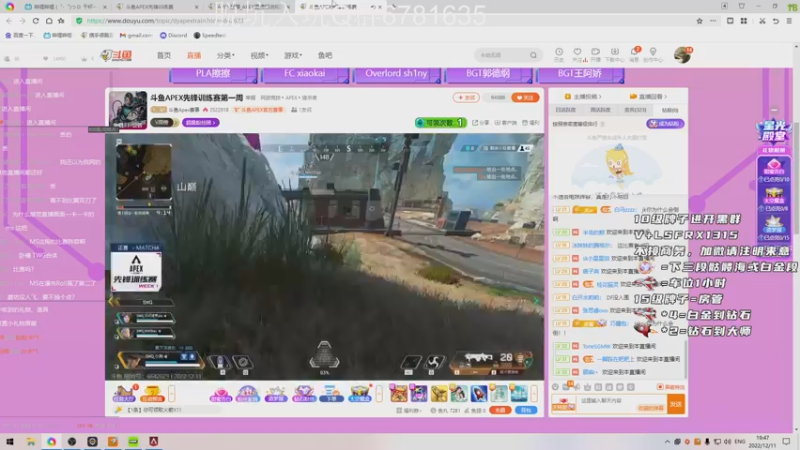Image resolution: width=800 pixels, height=450 pixels.
Task: Open the 任务大厅 icon below the video
Action: click(123, 393)
